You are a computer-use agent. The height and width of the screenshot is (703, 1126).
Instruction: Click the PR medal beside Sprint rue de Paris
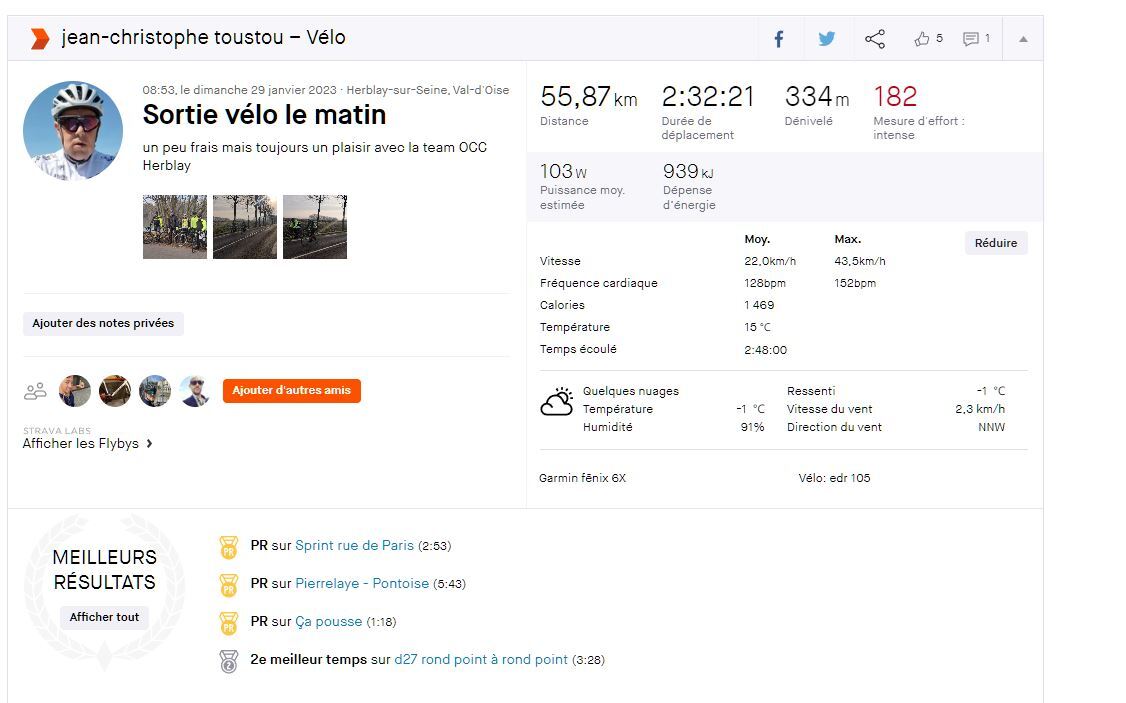click(228, 547)
